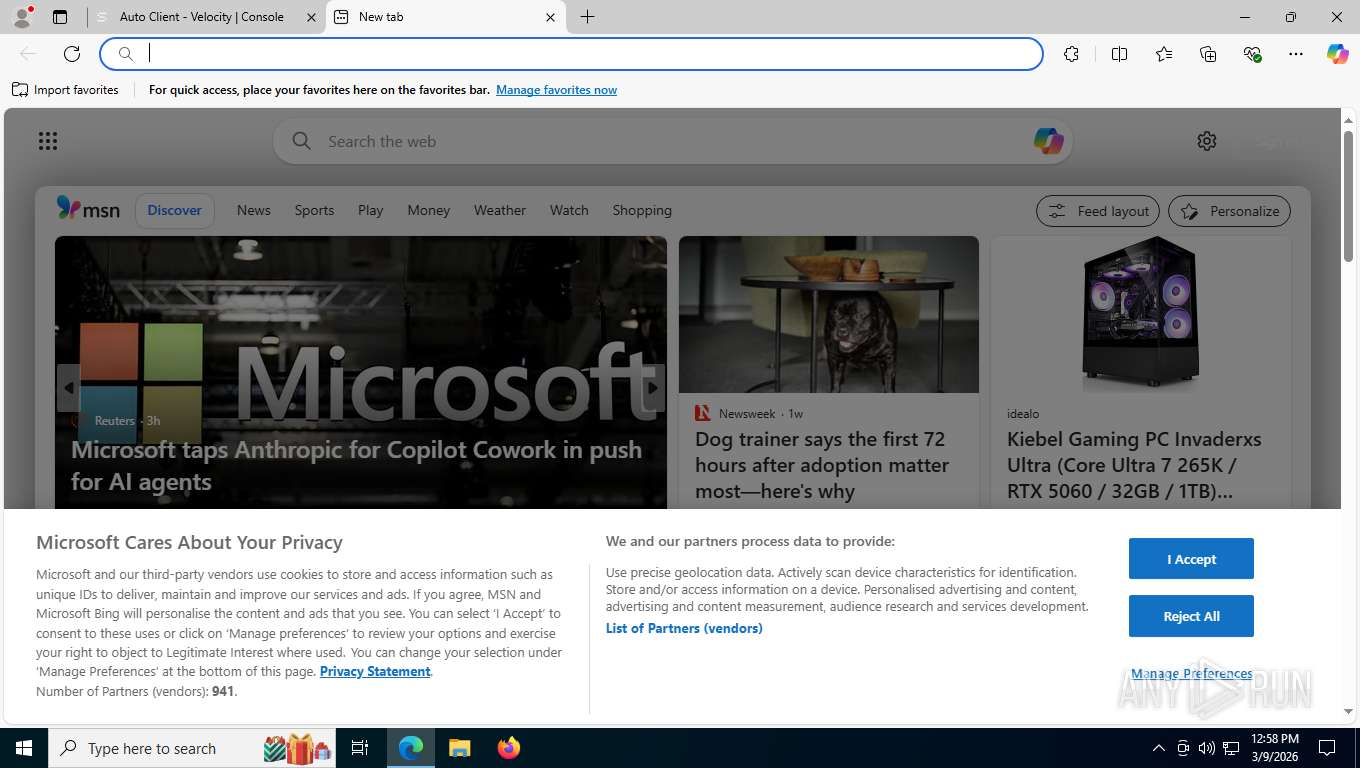
Task: Open the MSN apps grid launcher
Action: tap(48, 141)
